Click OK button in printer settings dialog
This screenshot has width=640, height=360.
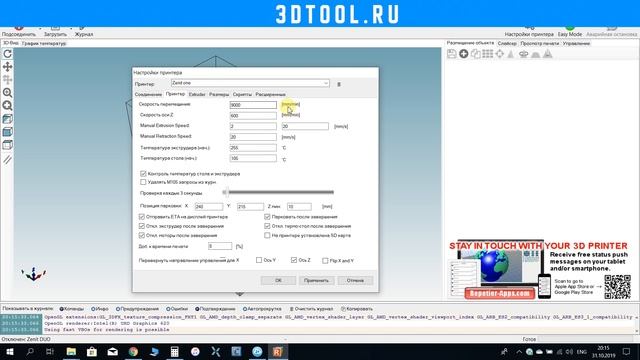pos(278,280)
